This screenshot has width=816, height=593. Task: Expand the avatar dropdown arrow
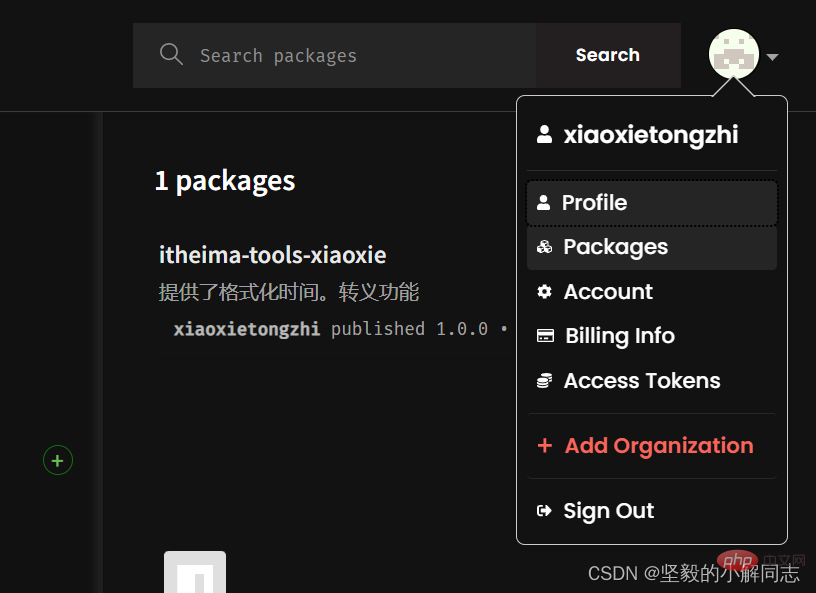coord(773,58)
